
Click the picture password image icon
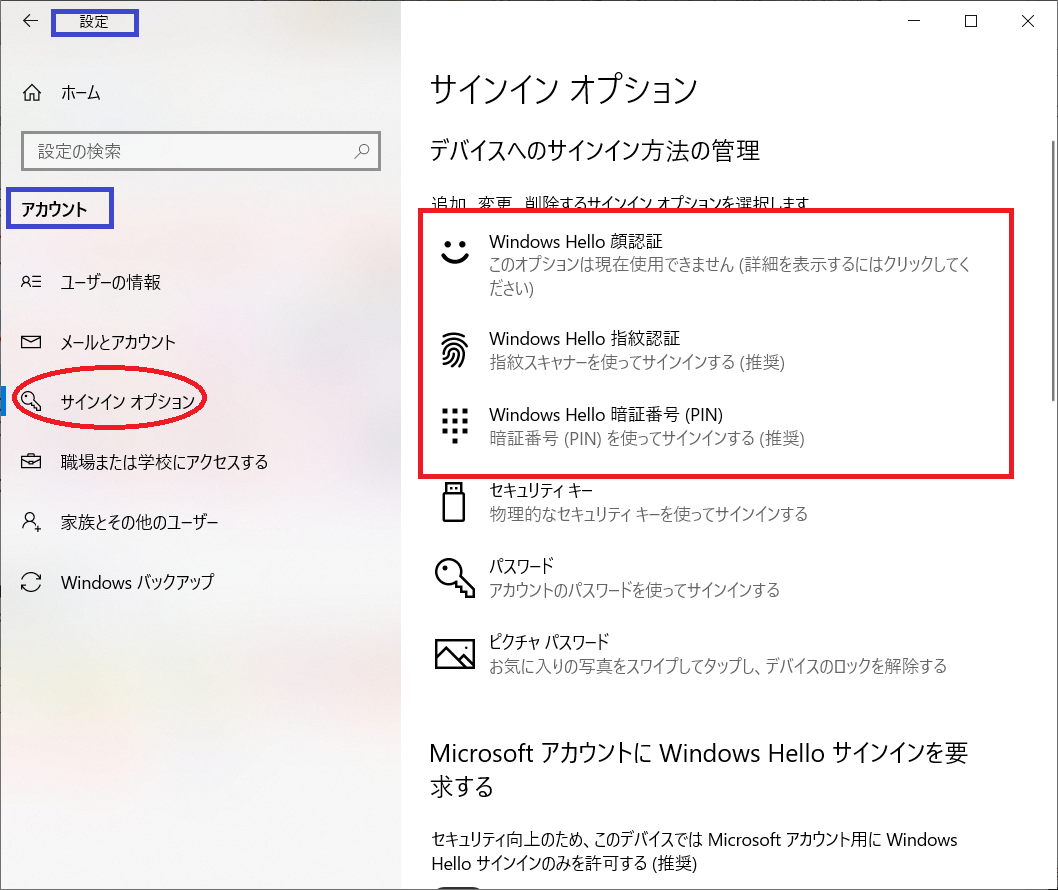(x=454, y=653)
